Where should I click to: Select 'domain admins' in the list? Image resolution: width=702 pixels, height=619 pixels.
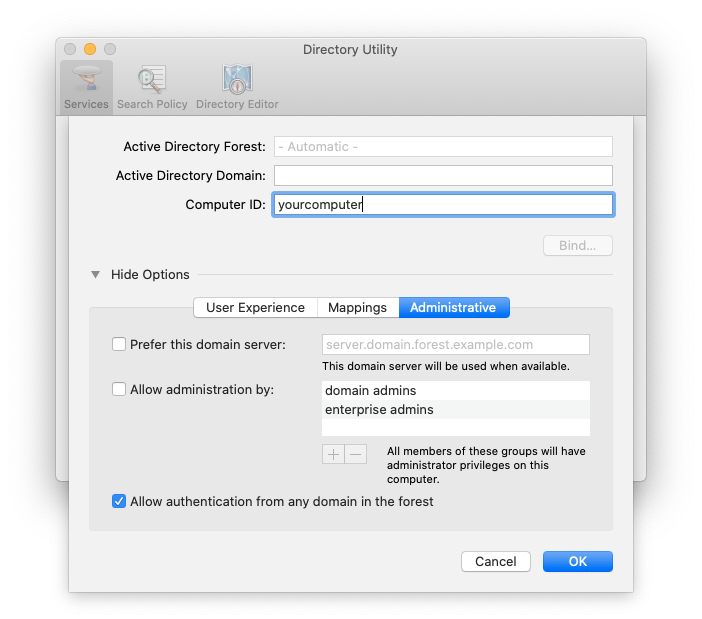coord(456,390)
